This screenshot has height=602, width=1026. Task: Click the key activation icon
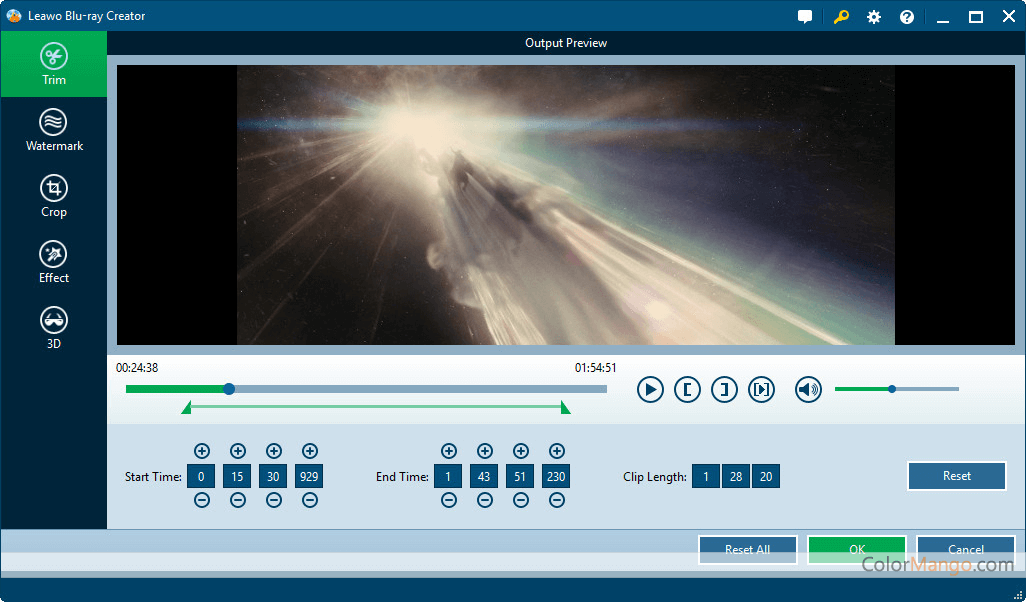840,17
